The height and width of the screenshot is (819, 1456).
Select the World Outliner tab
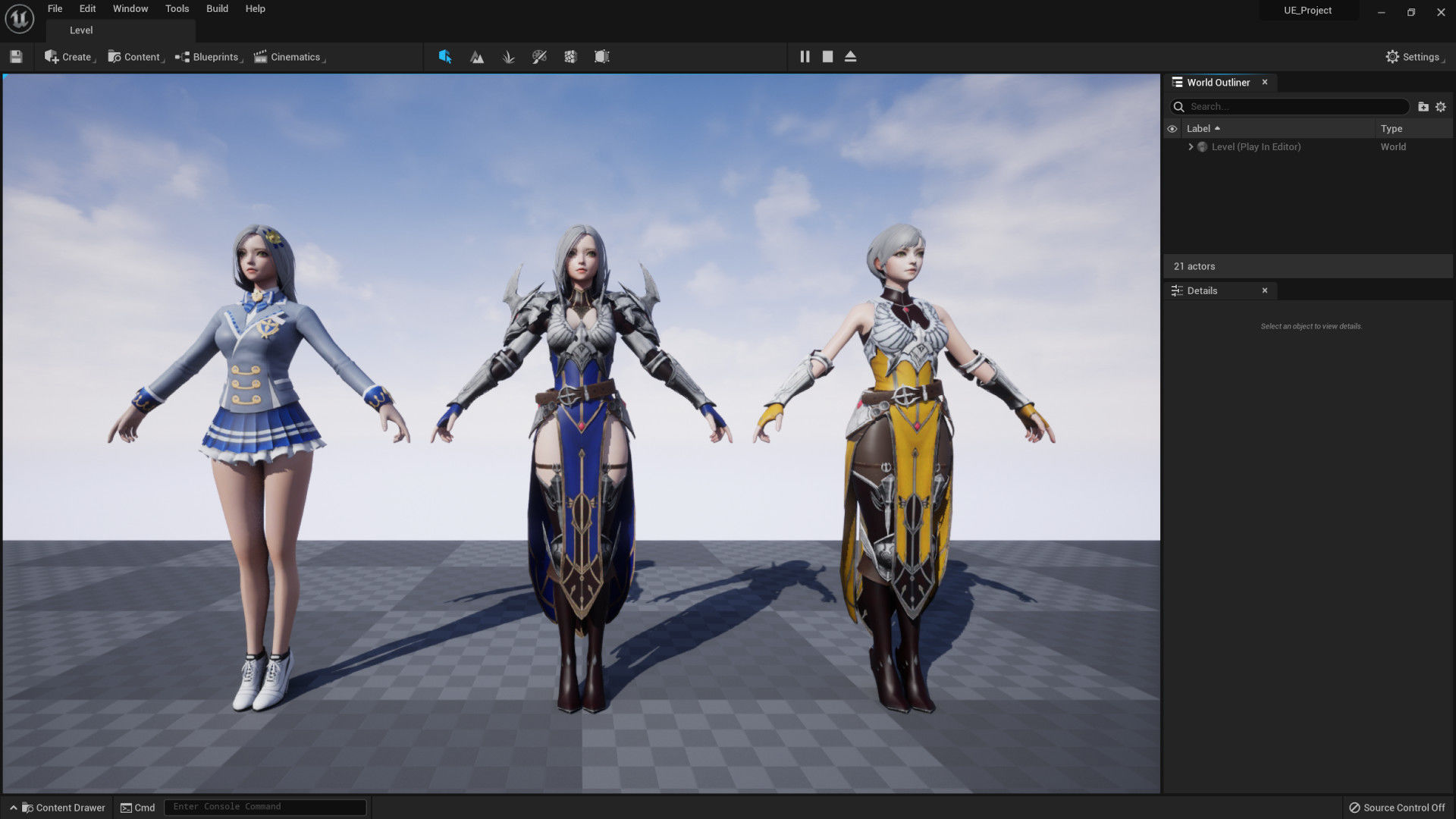coord(1217,83)
